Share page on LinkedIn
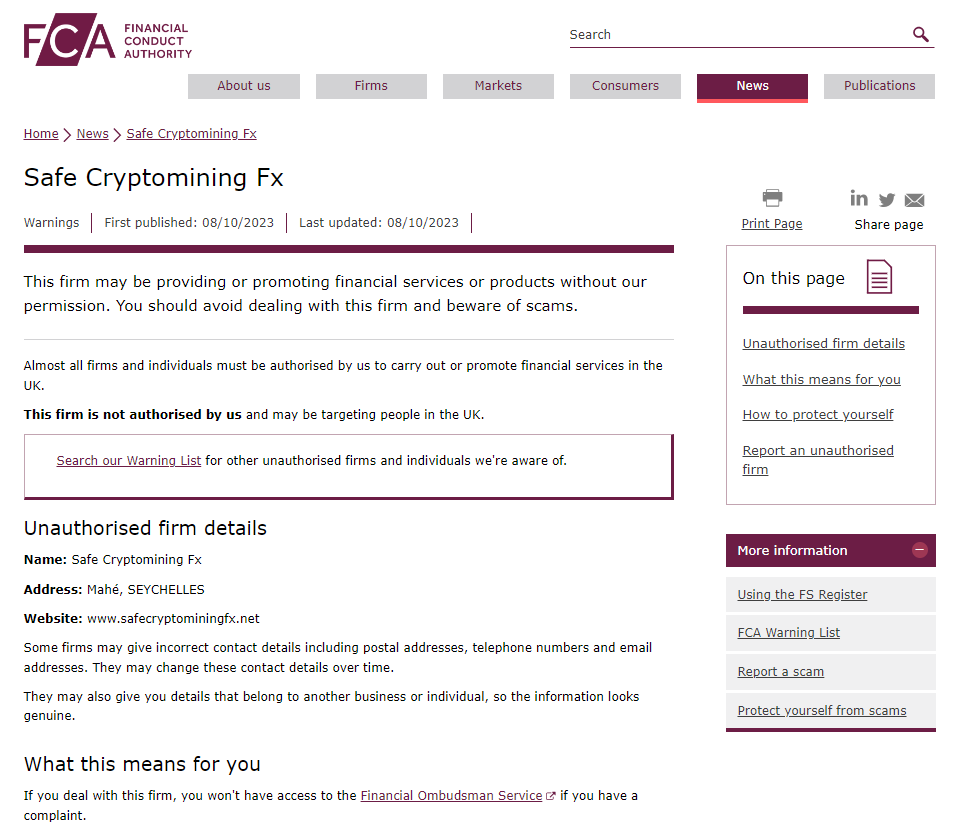Screen dimensions: 964x836 click(859, 198)
